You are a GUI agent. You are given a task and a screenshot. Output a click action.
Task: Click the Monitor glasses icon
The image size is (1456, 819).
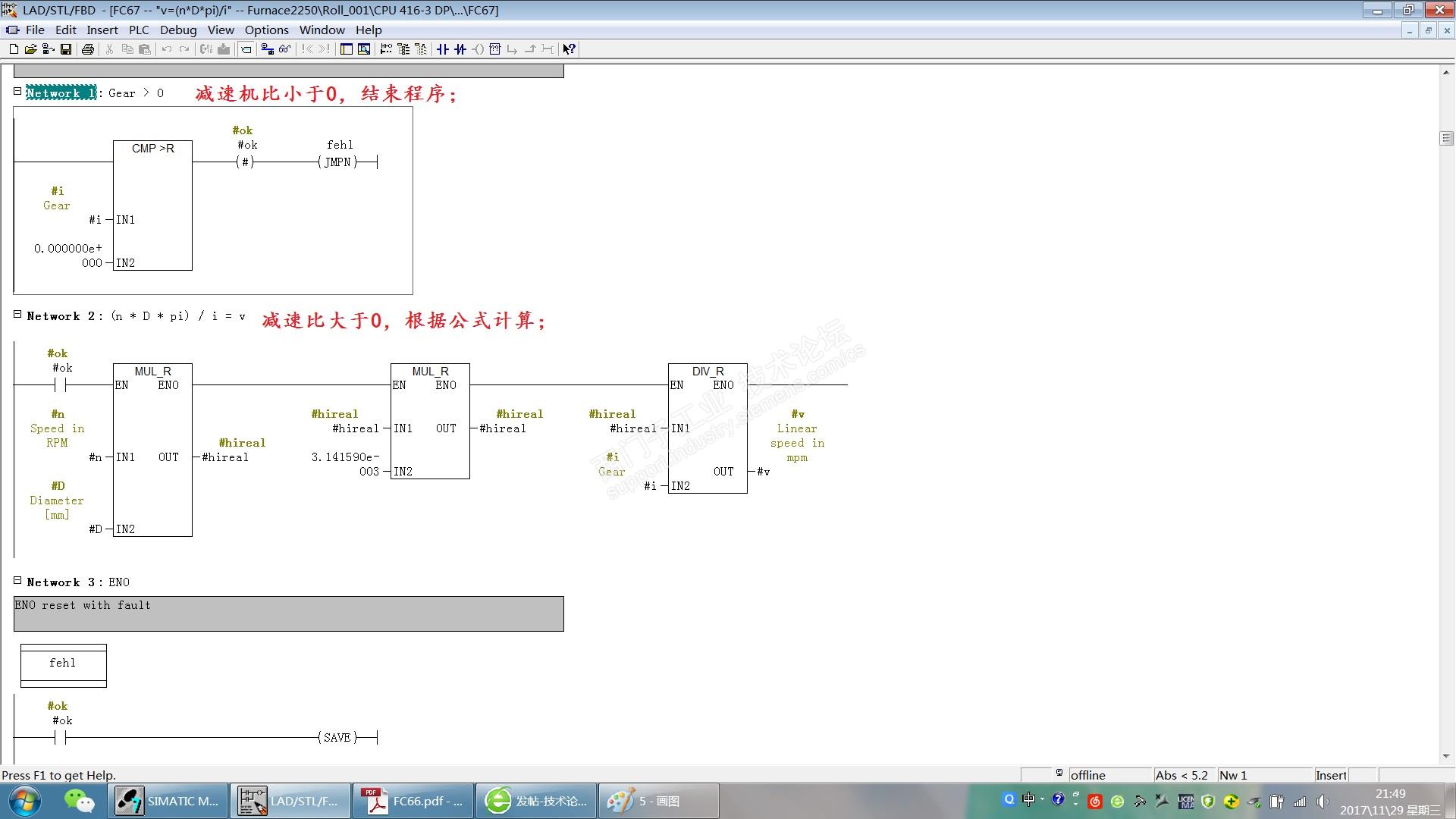[285, 49]
